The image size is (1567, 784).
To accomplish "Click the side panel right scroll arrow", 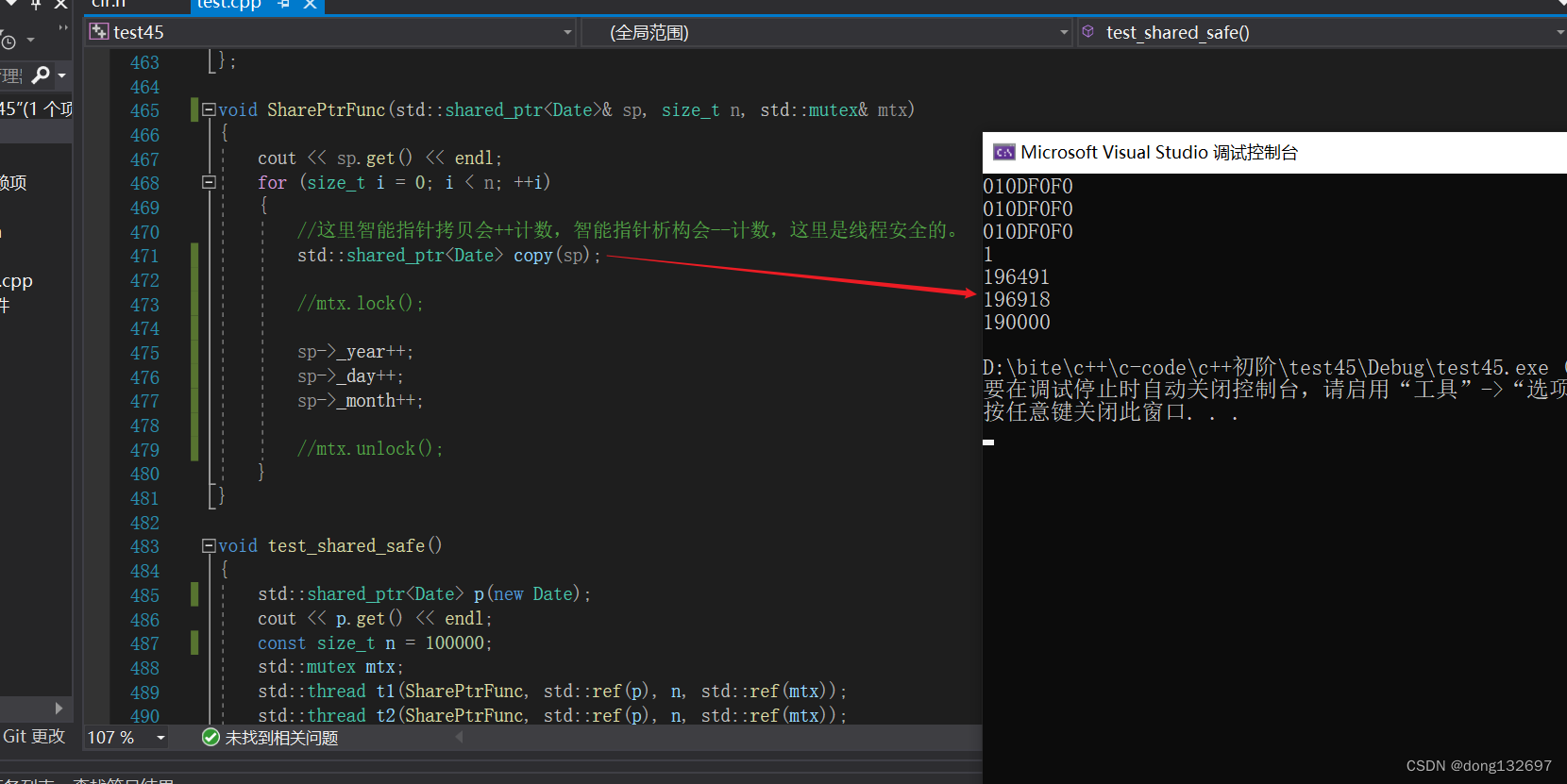I will click(x=59, y=708).
